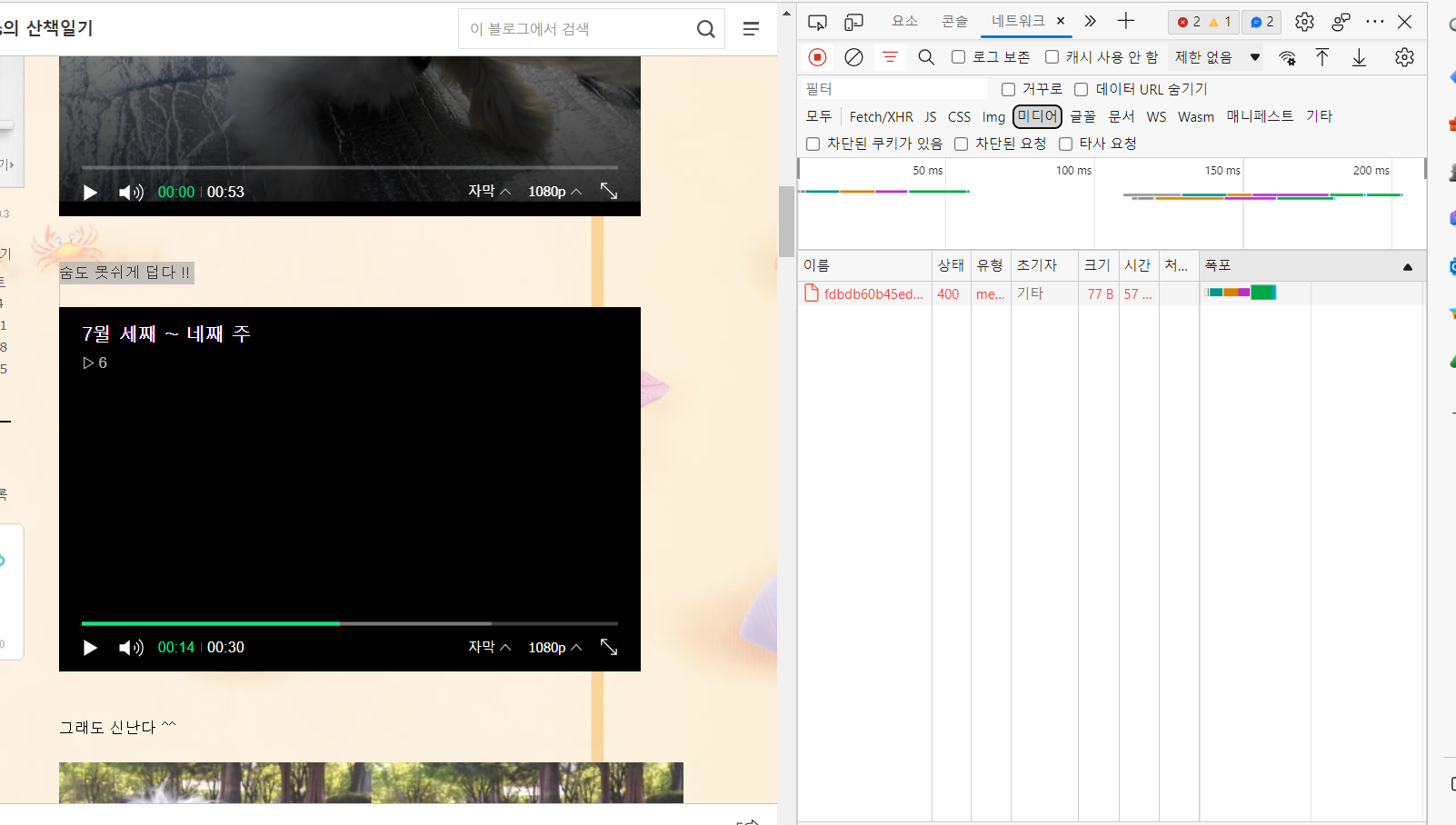Open DevTools settings gear in top bar
The image size is (1456, 825).
(1304, 22)
